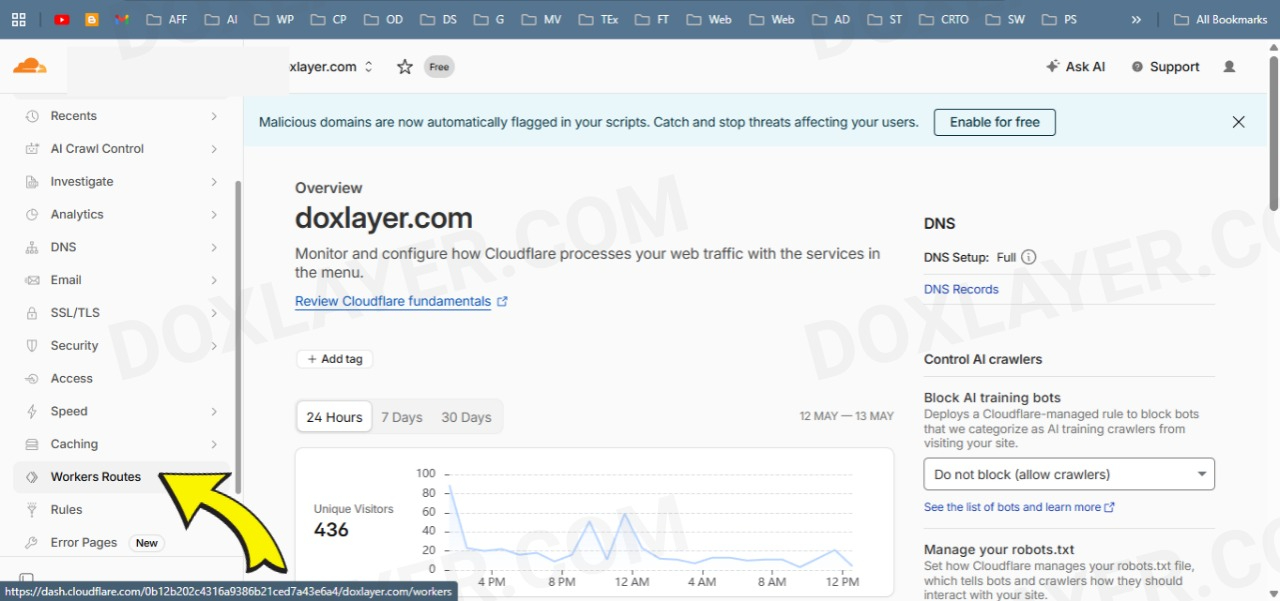The height and width of the screenshot is (601, 1280).
Task: Open the DNS Records link
Action: coord(961,289)
